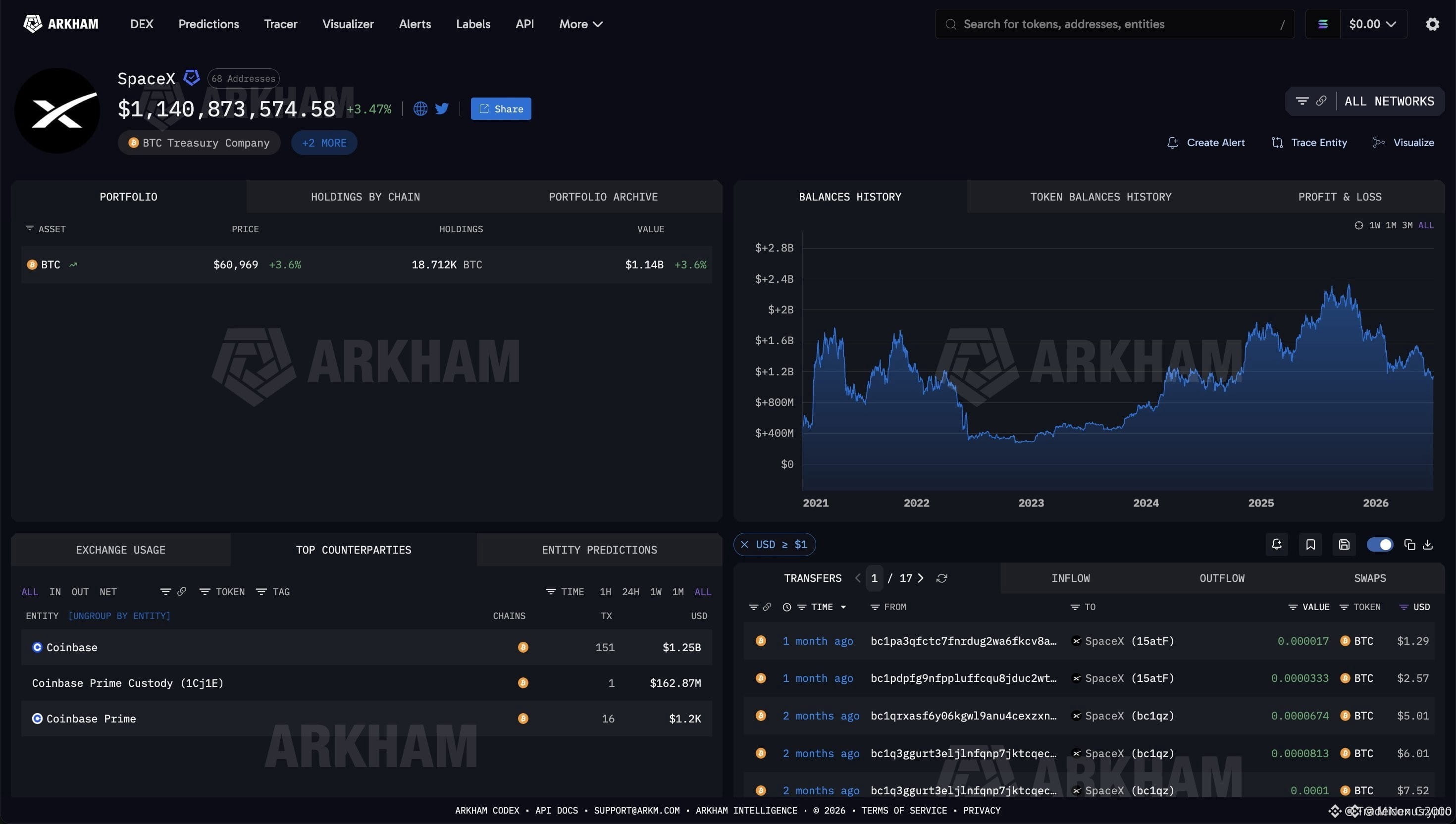This screenshot has width=1456, height=824.
Task: Click the Bitcoin chain icon in the Coinbase Prime row
Action: pyautogui.click(x=523, y=718)
